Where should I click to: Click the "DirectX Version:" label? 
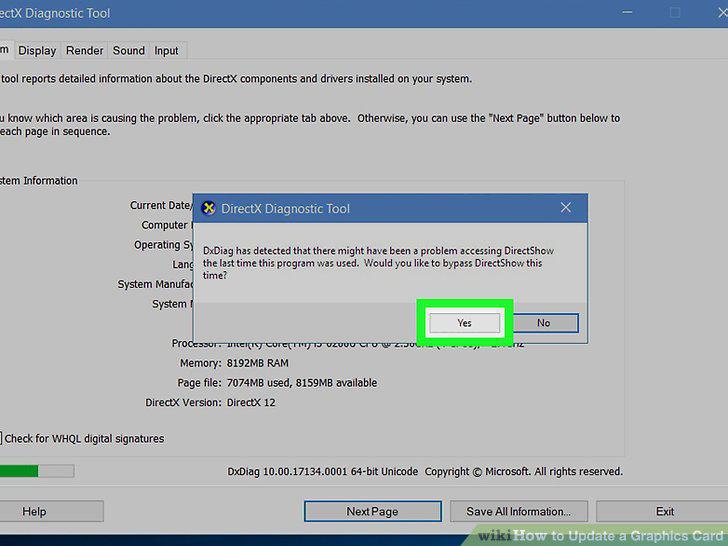tap(183, 403)
